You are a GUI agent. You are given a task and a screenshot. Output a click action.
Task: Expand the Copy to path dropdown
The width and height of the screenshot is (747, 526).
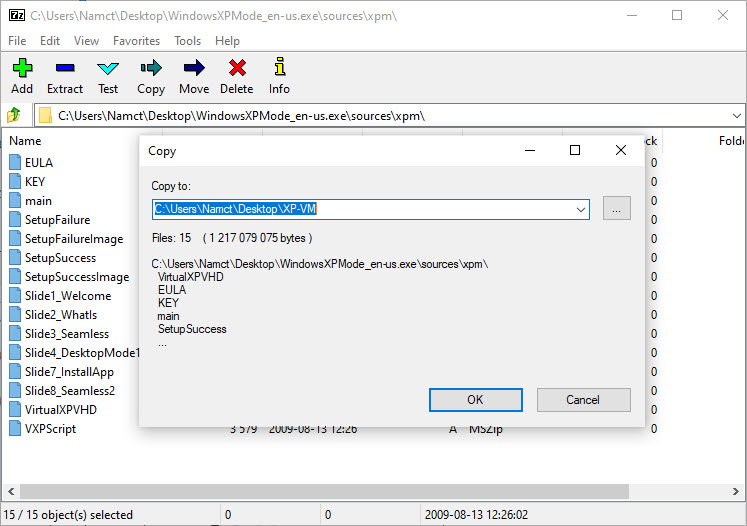581,210
